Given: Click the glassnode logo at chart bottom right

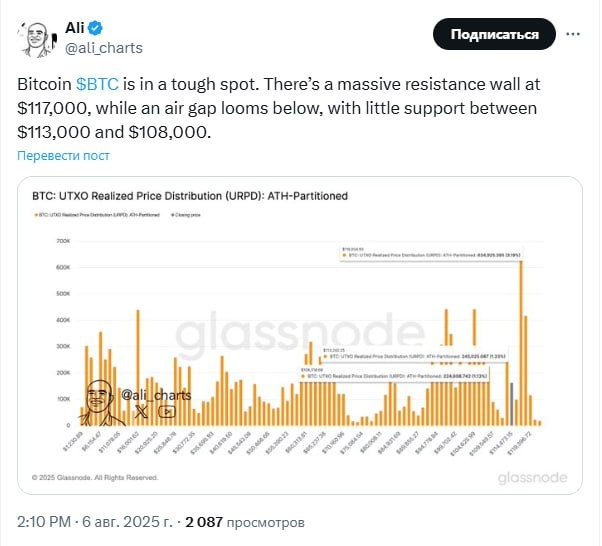Looking at the screenshot, I should [x=533, y=478].
